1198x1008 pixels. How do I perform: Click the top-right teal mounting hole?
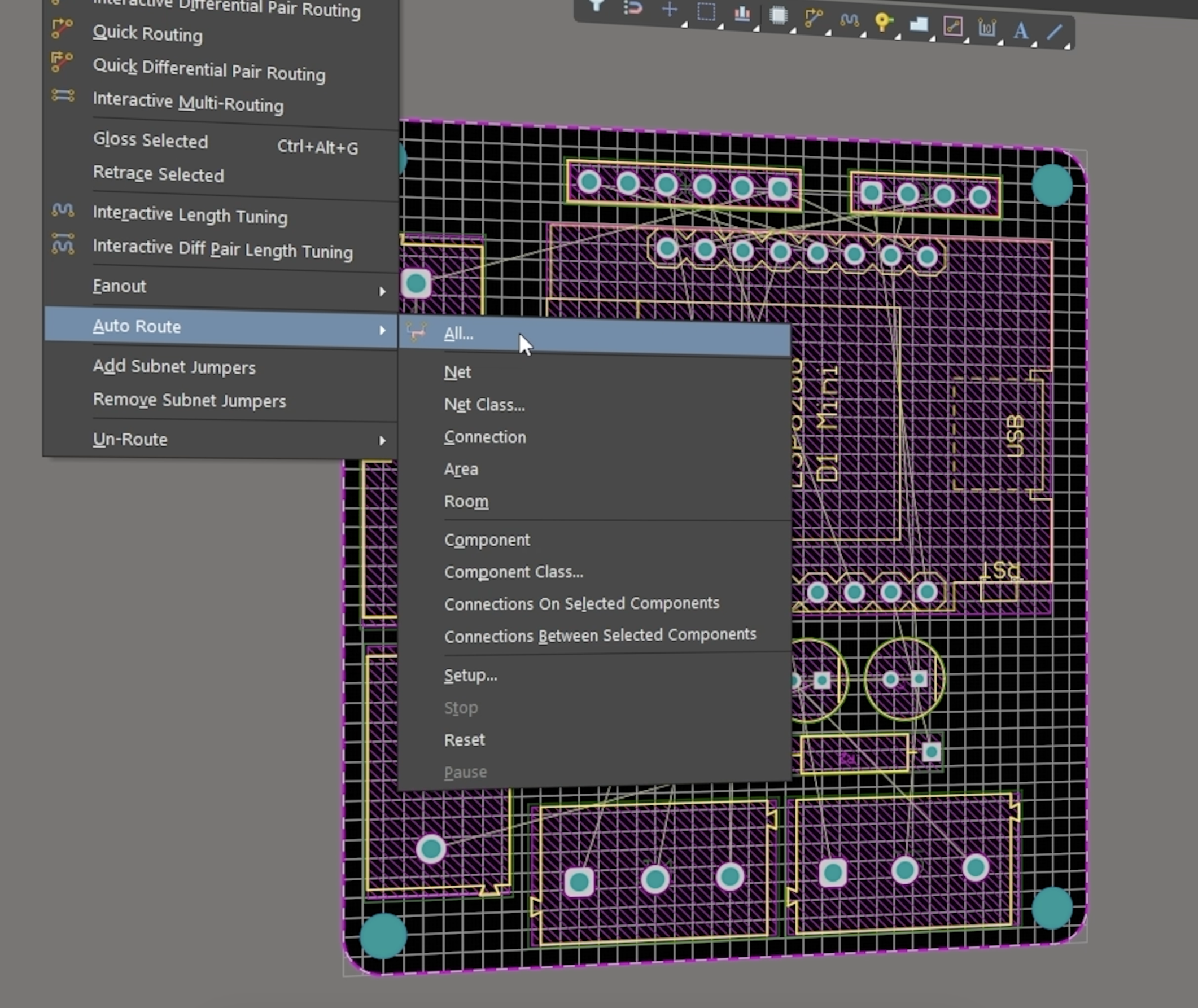1052,185
